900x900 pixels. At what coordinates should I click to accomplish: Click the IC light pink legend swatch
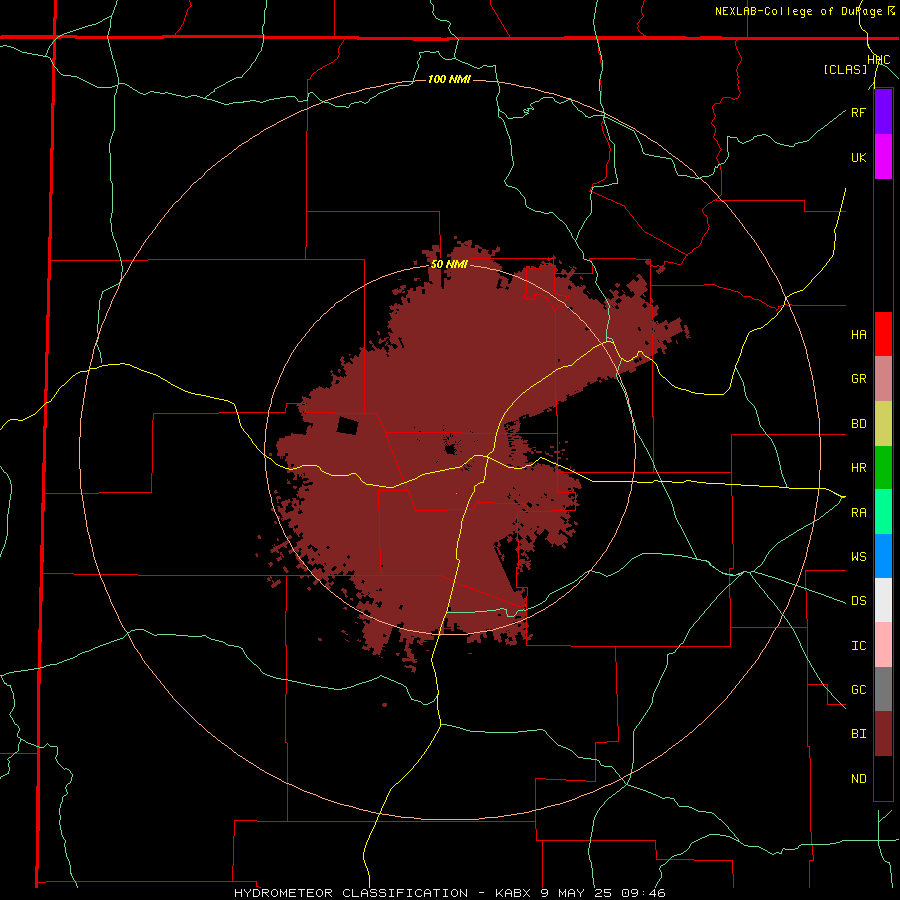(883, 645)
